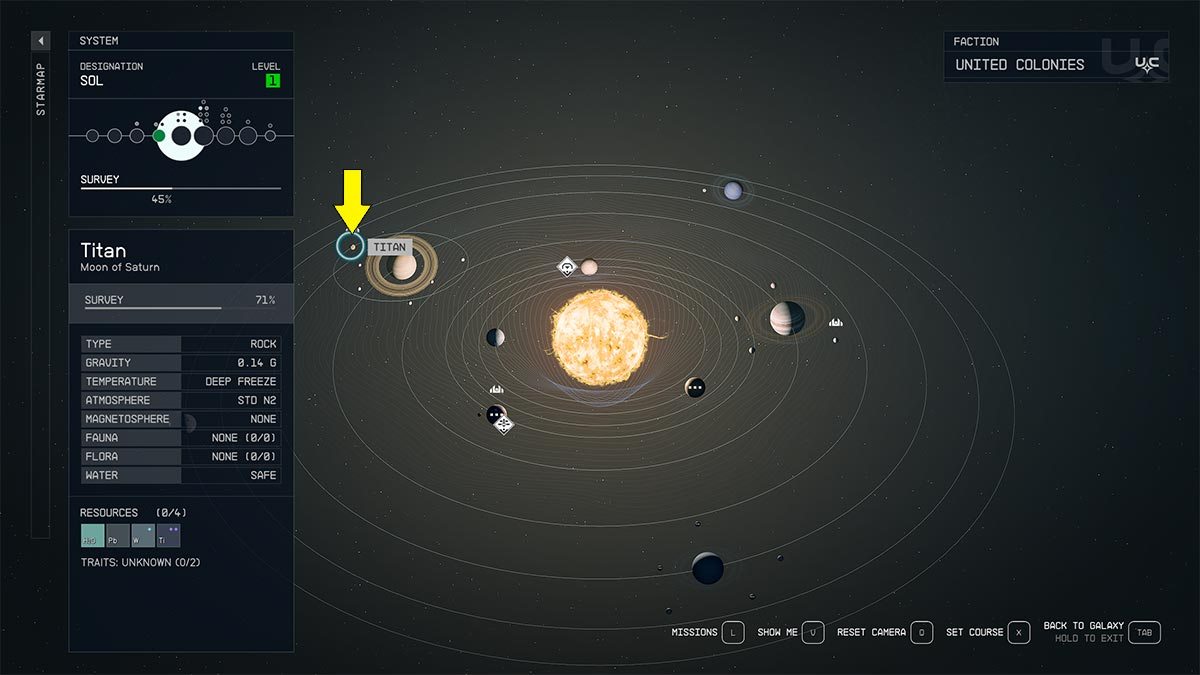Select the FAUNA NONE (0/0) row
The image size is (1200, 675).
click(181, 438)
